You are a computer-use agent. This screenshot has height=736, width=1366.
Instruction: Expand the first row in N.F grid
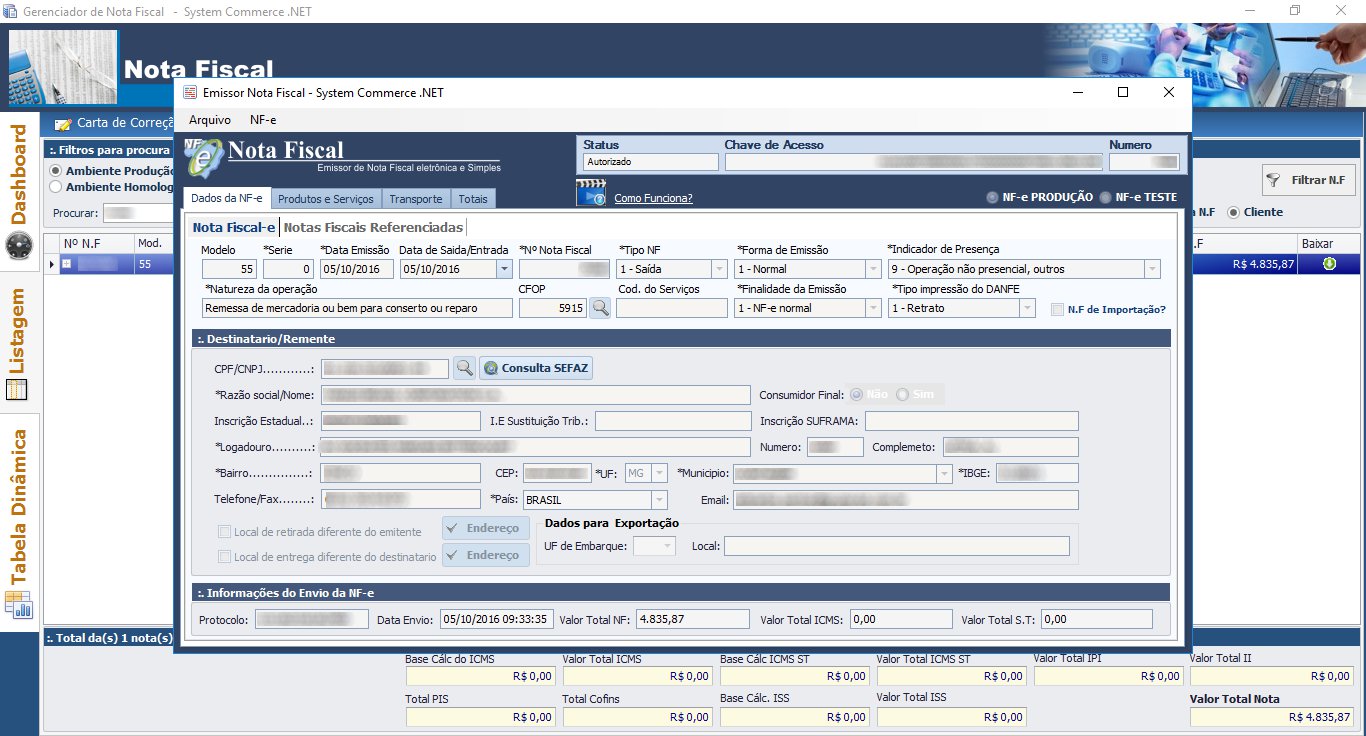coord(66,264)
